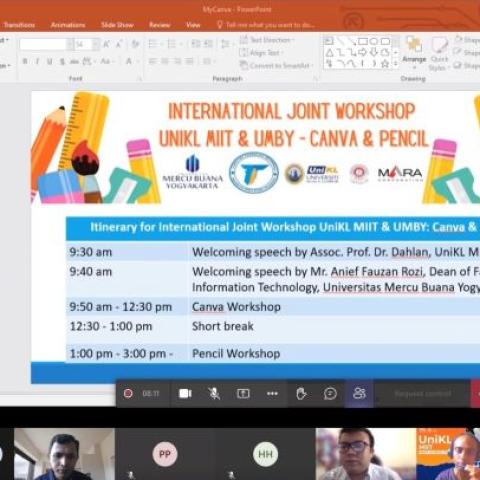Screen dimensions: 480x480
Task: Select the Oval shape in gallery
Action: click(x=374, y=41)
